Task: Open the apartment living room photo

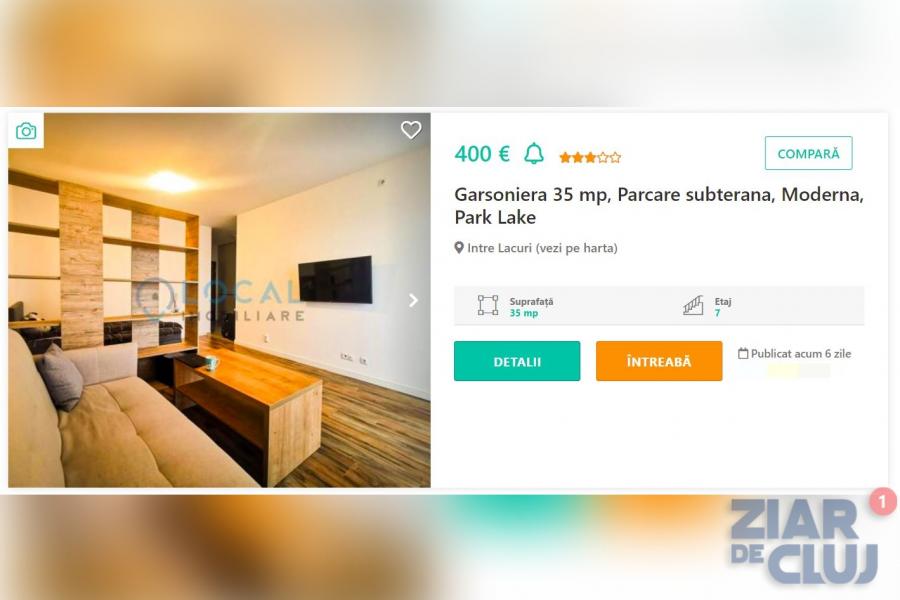Action: (219, 300)
